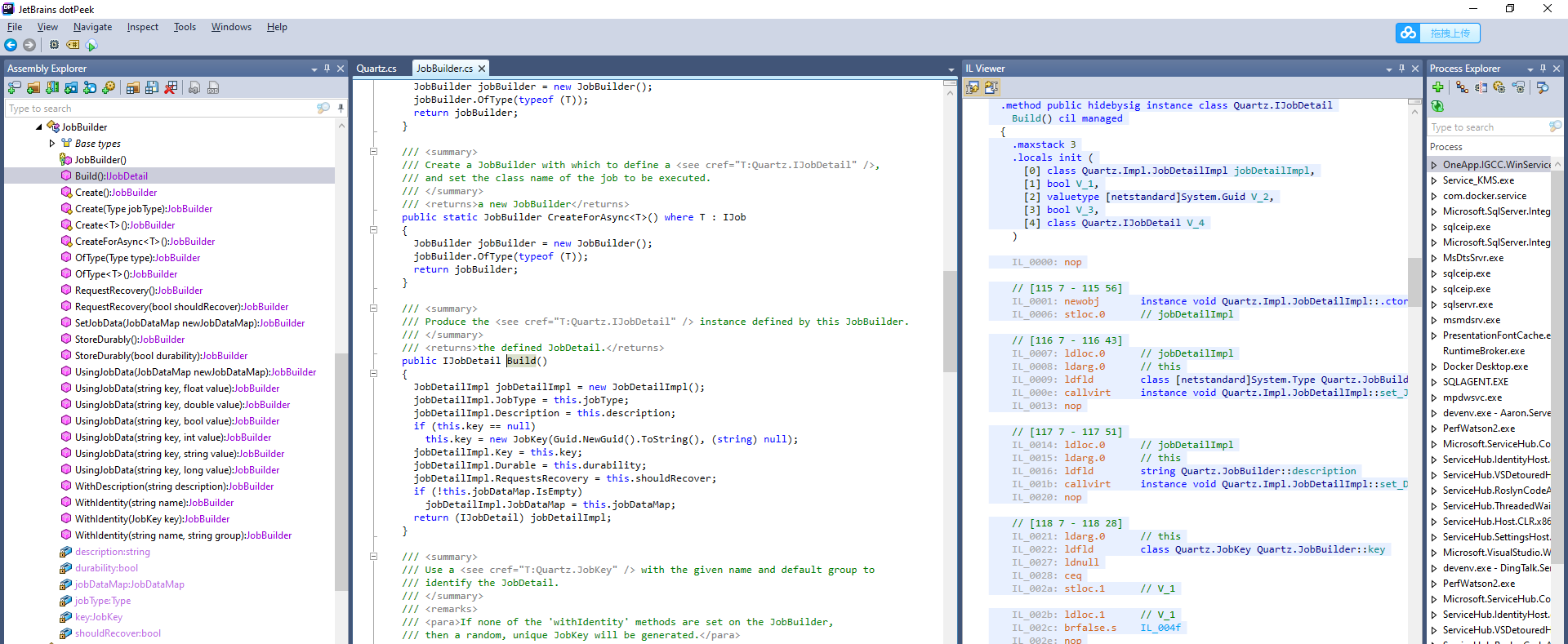Toggle the IL Viewer panel auto-hide pin
Image resolution: width=1568 pixels, height=644 pixels.
(1402, 69)
